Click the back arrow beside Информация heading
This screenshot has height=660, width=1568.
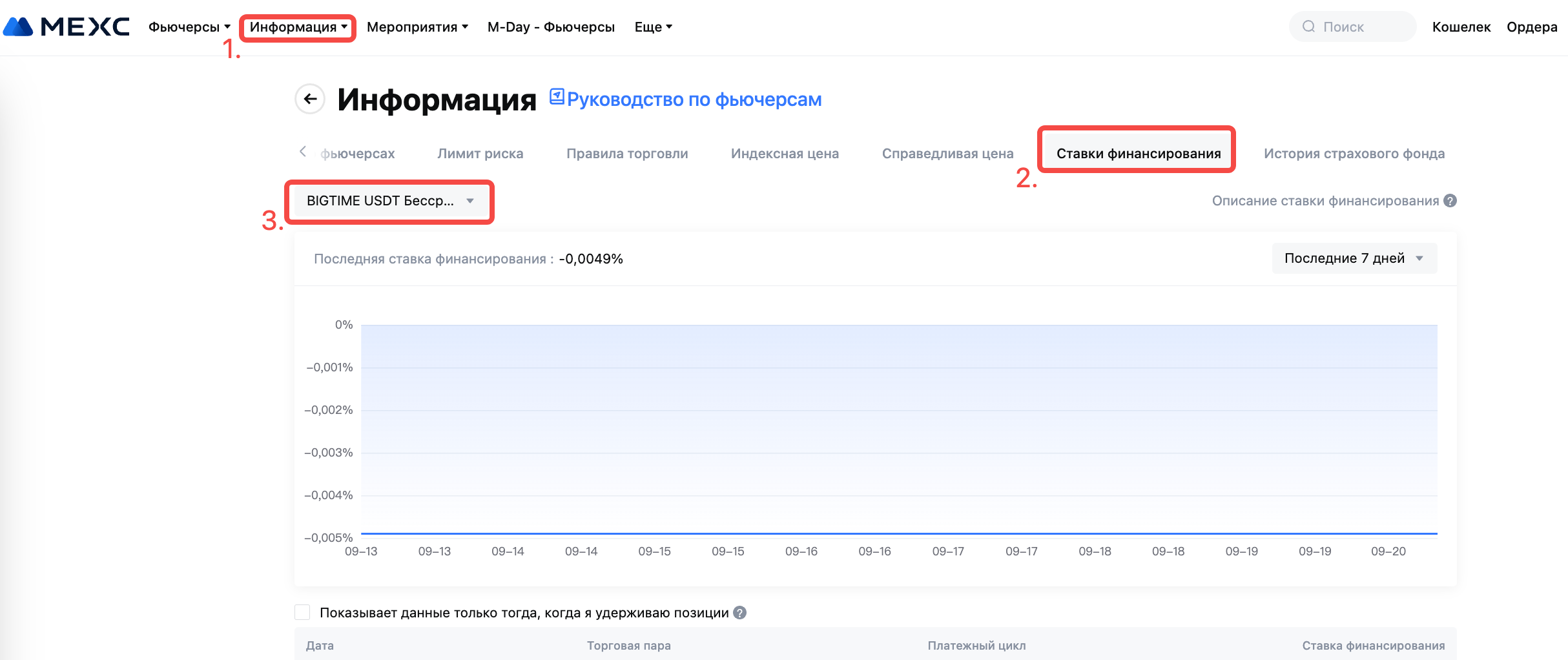(310, 99)
